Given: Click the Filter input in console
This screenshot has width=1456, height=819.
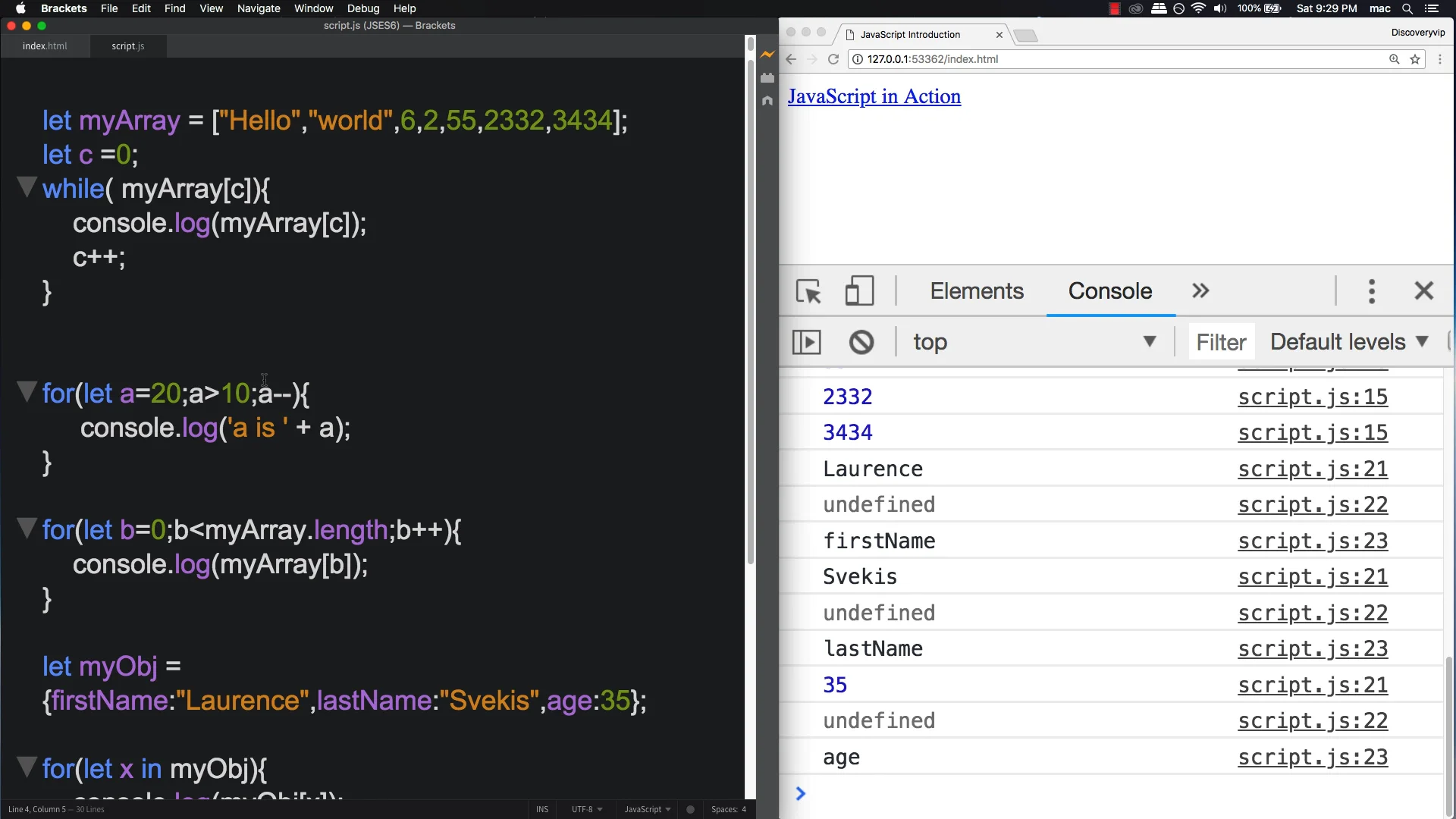Looking at the screenshot, I should point(1221,342).
